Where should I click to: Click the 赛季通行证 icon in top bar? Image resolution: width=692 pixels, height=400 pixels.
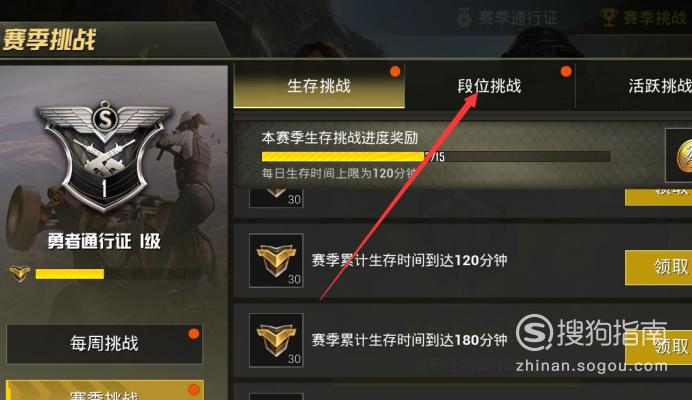click(x=464, y=19)
